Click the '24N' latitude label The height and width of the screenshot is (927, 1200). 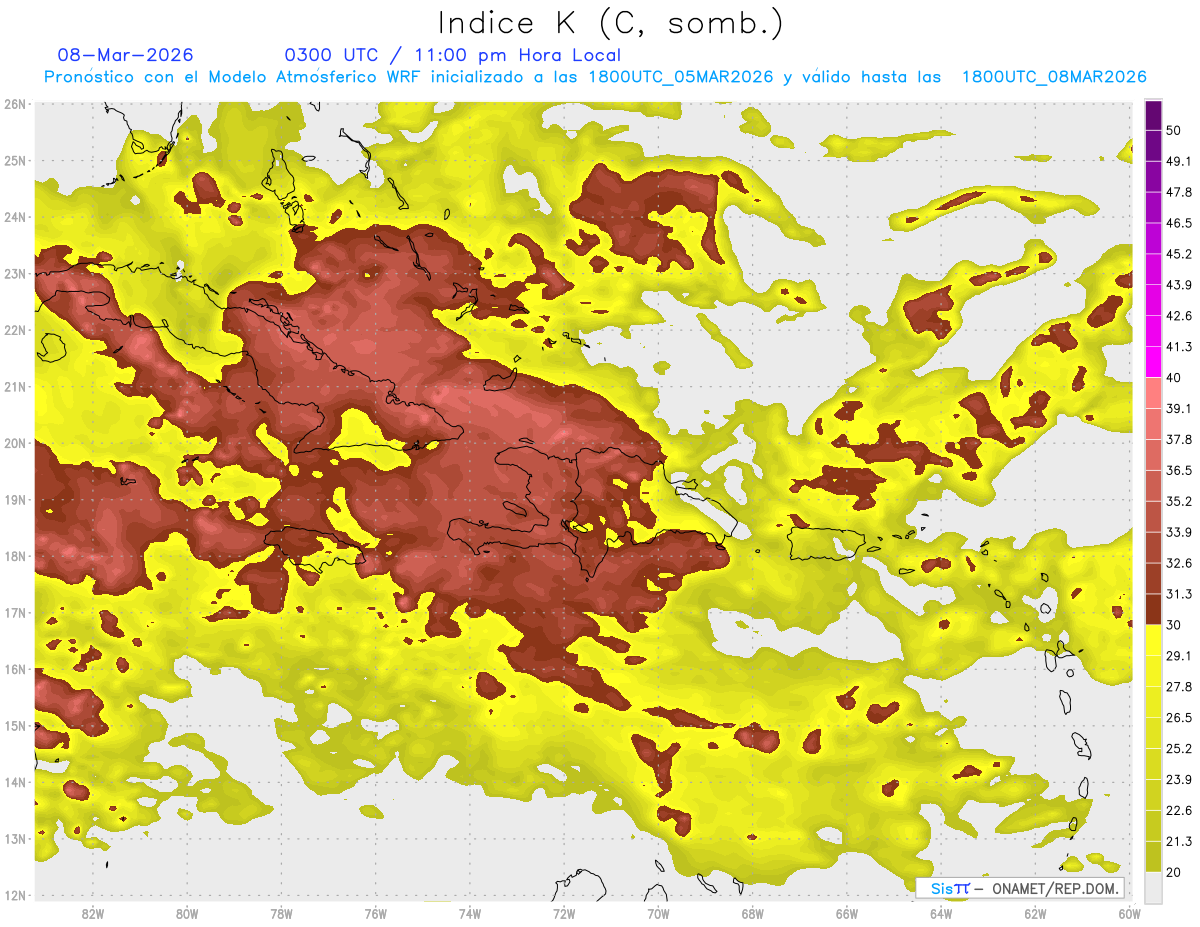pos(15,217)
